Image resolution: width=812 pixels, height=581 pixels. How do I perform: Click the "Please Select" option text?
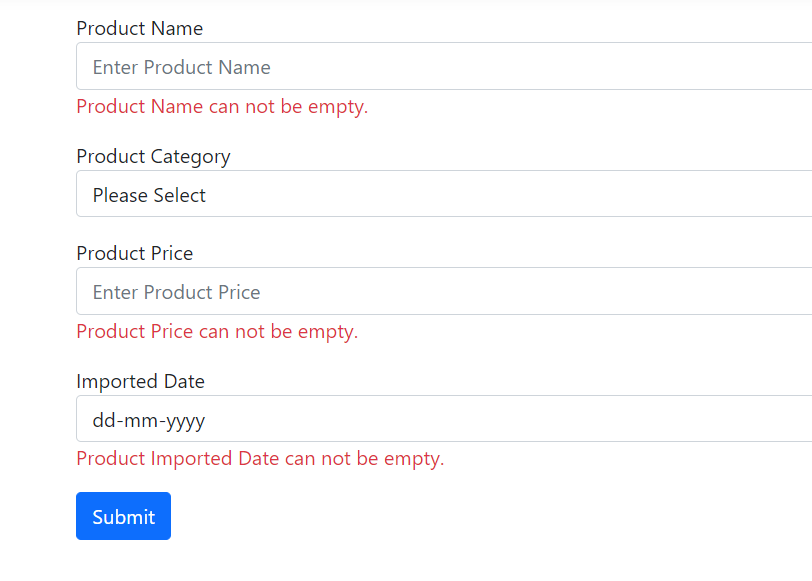pos(149,195)
